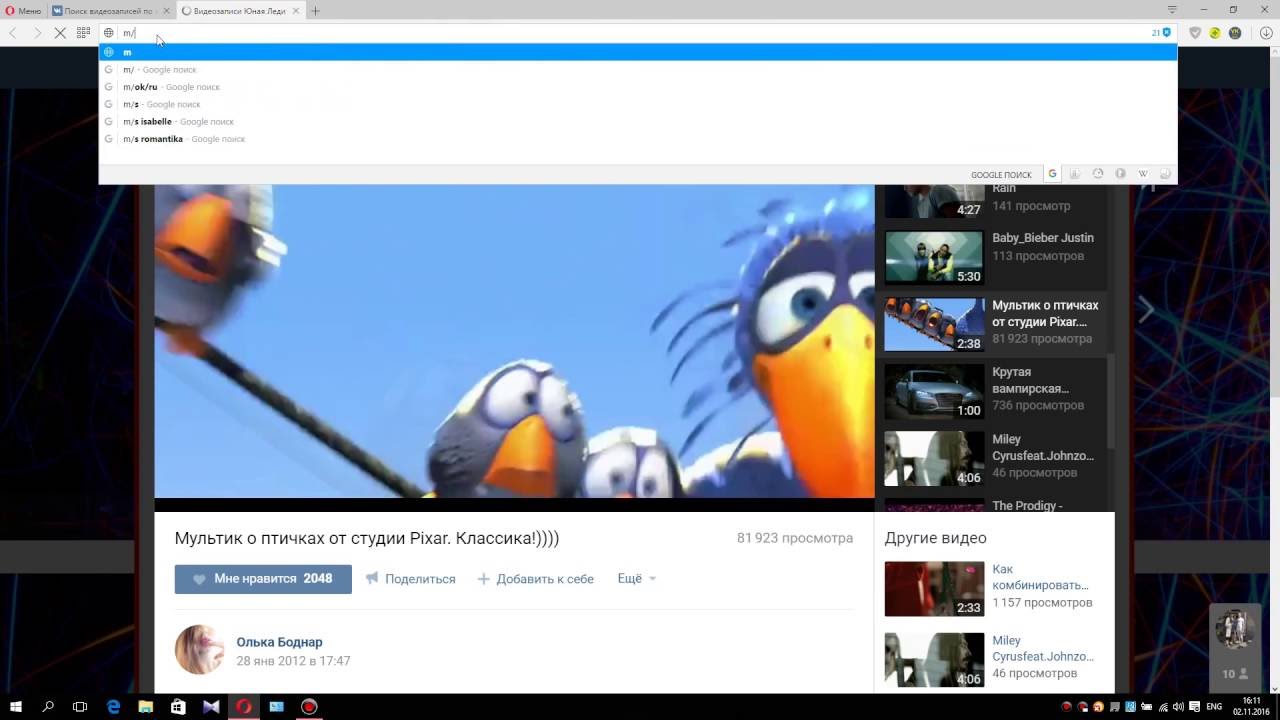Click the taskbar search magnifier icon

click(x=48, y=706)
